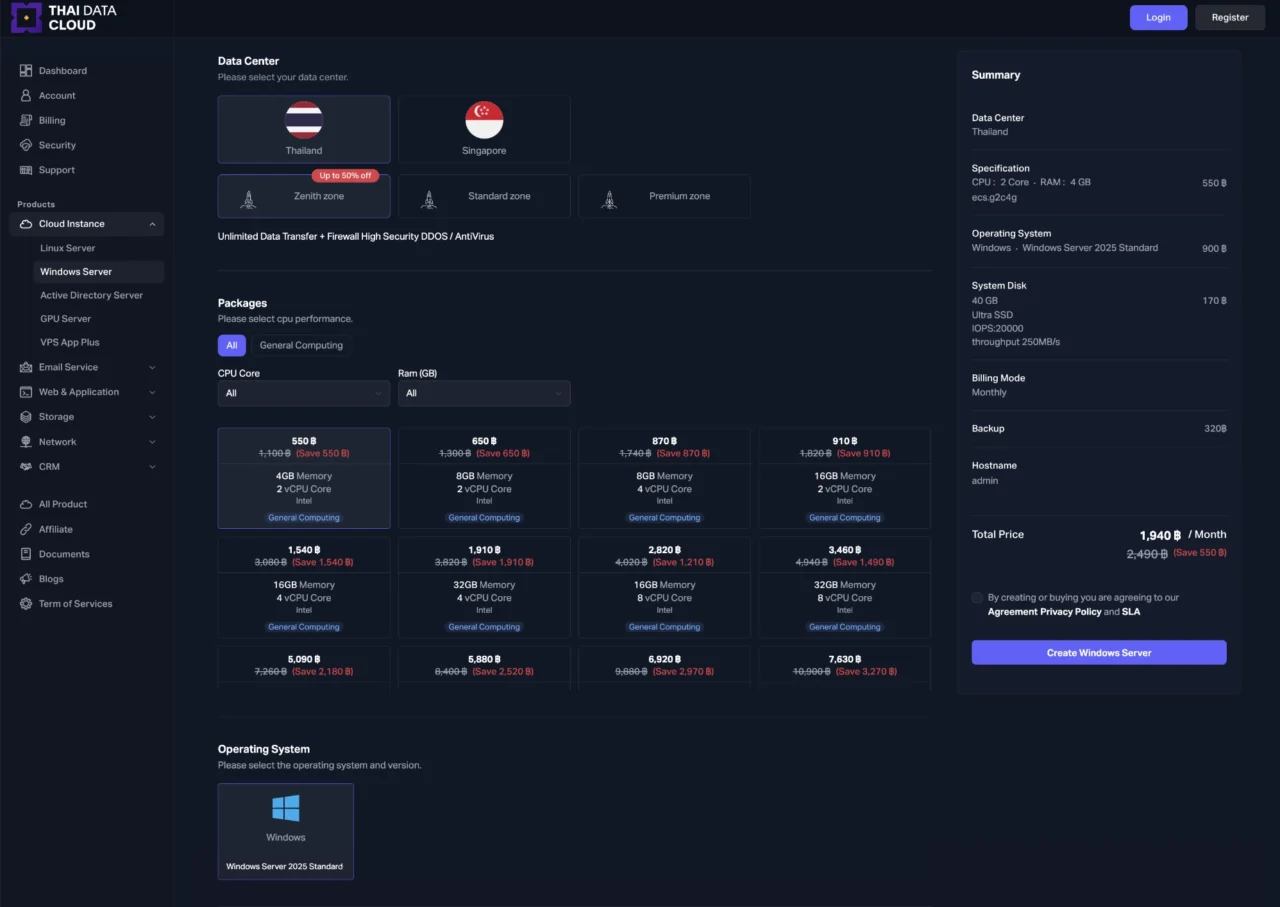The image size is (1280, 907).
Task: Expand the Storage menu chevron
Action: pos(152,417)
